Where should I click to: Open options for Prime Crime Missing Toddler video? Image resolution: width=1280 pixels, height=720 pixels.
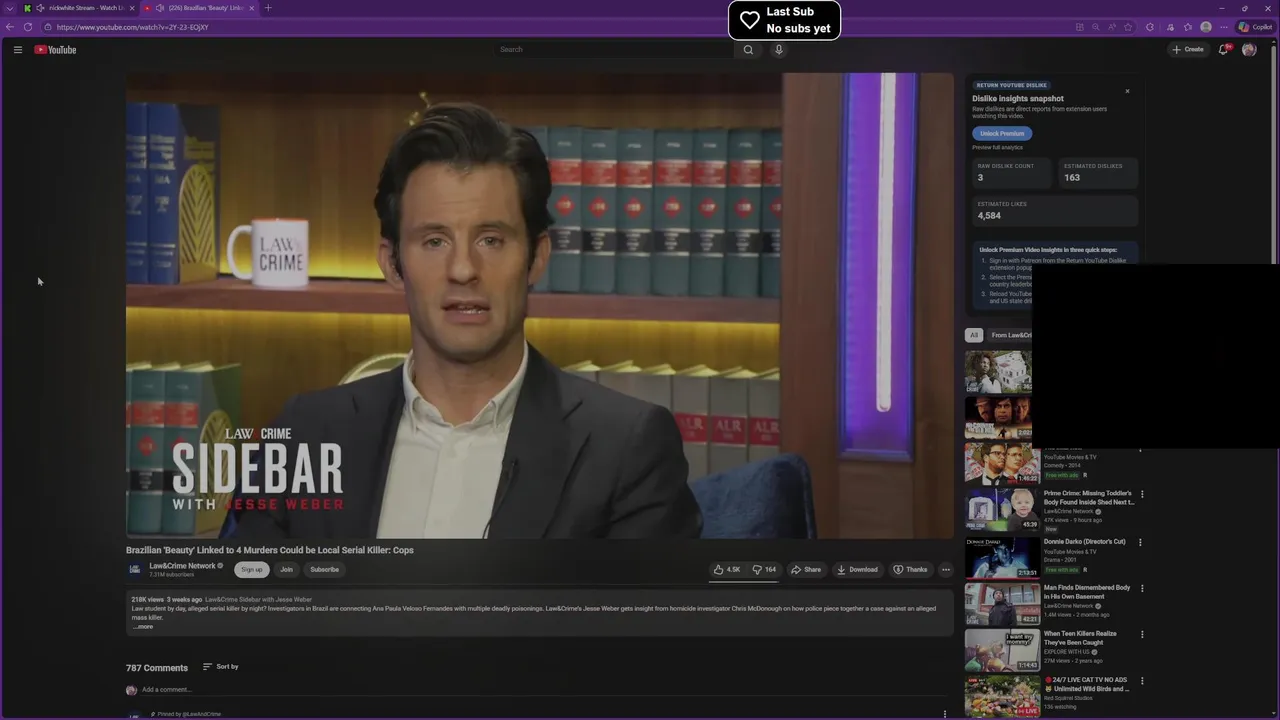(1142, 494)
